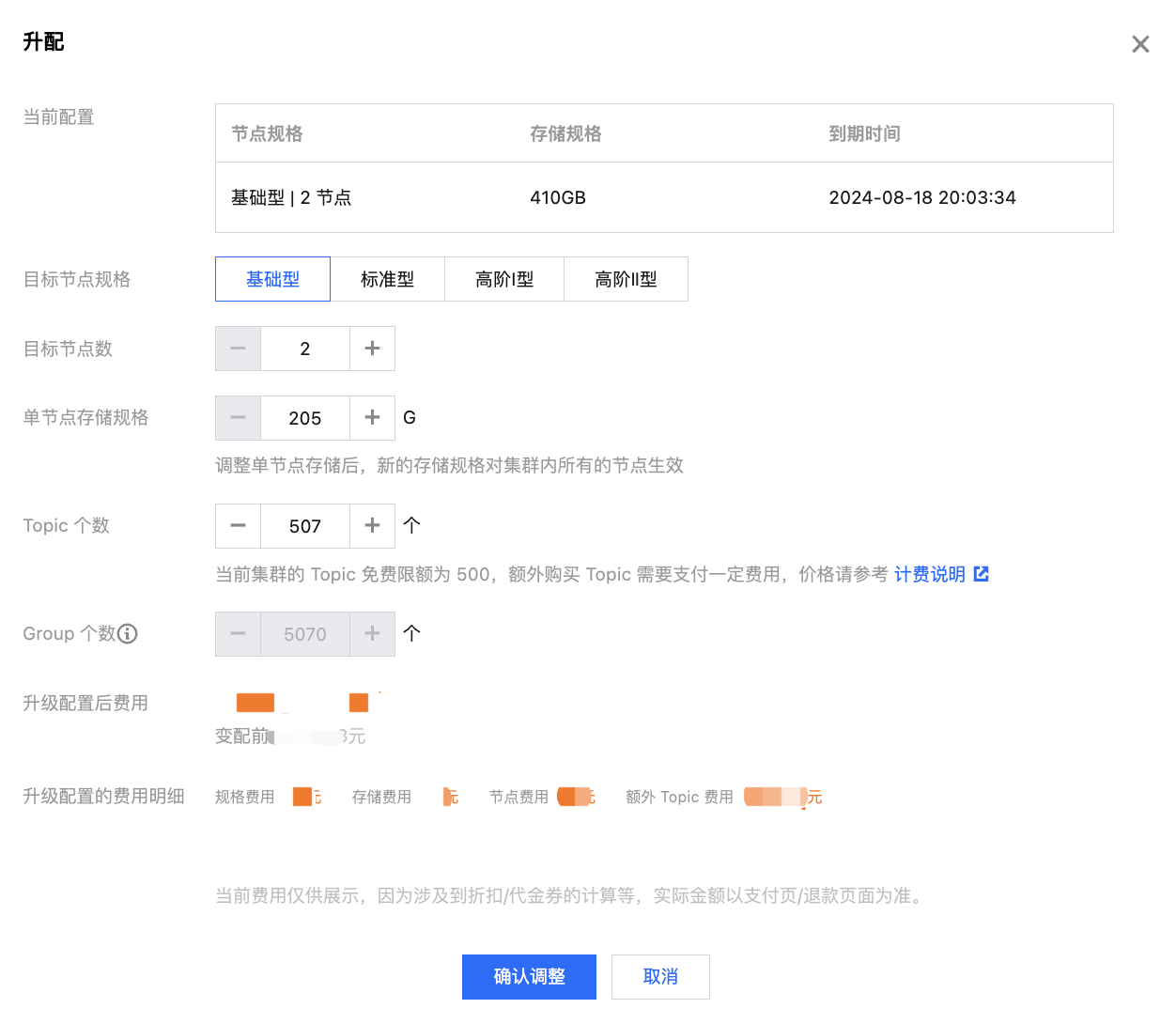Click the storage adjustment hint text
1176x1024 pixels.
449,465
